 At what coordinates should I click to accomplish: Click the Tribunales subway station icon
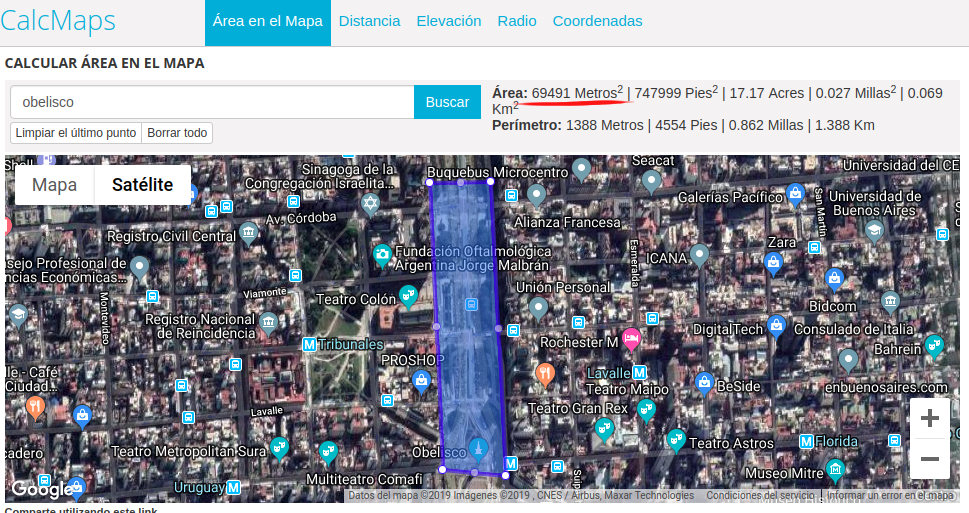pyautogui.click(x=309, y=344)
